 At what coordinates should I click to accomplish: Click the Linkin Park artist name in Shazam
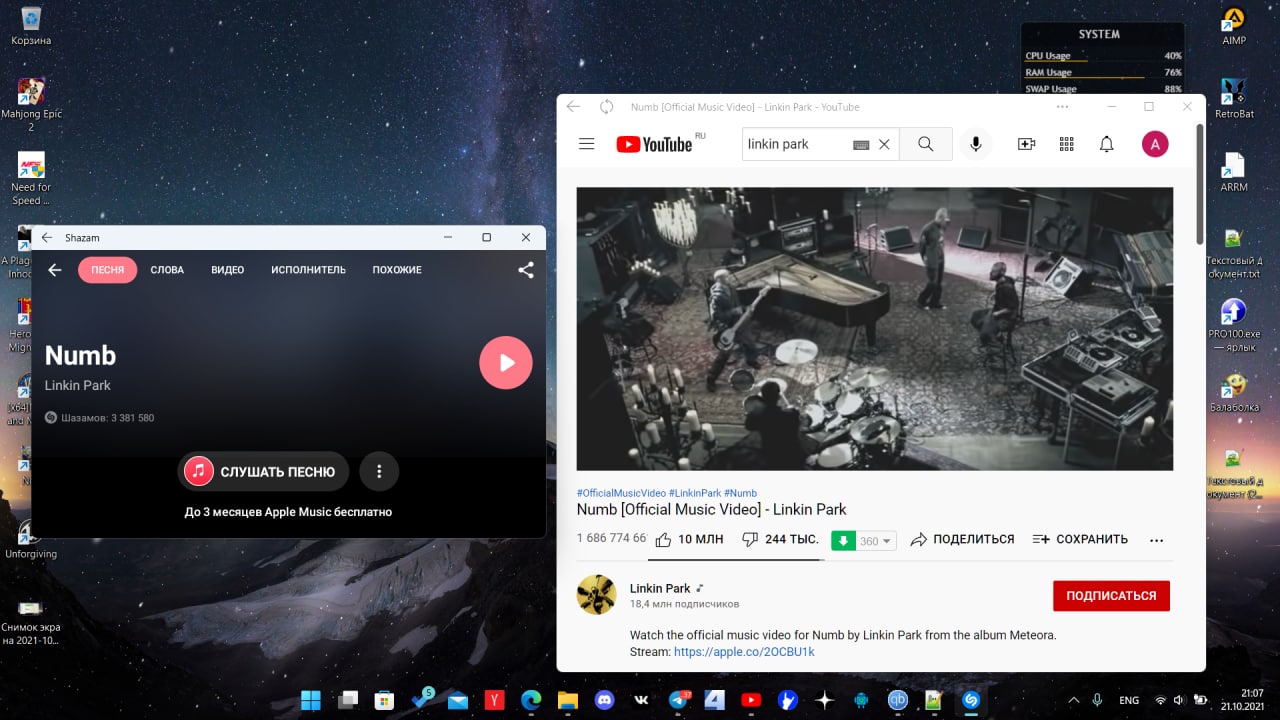pos(77,385)
